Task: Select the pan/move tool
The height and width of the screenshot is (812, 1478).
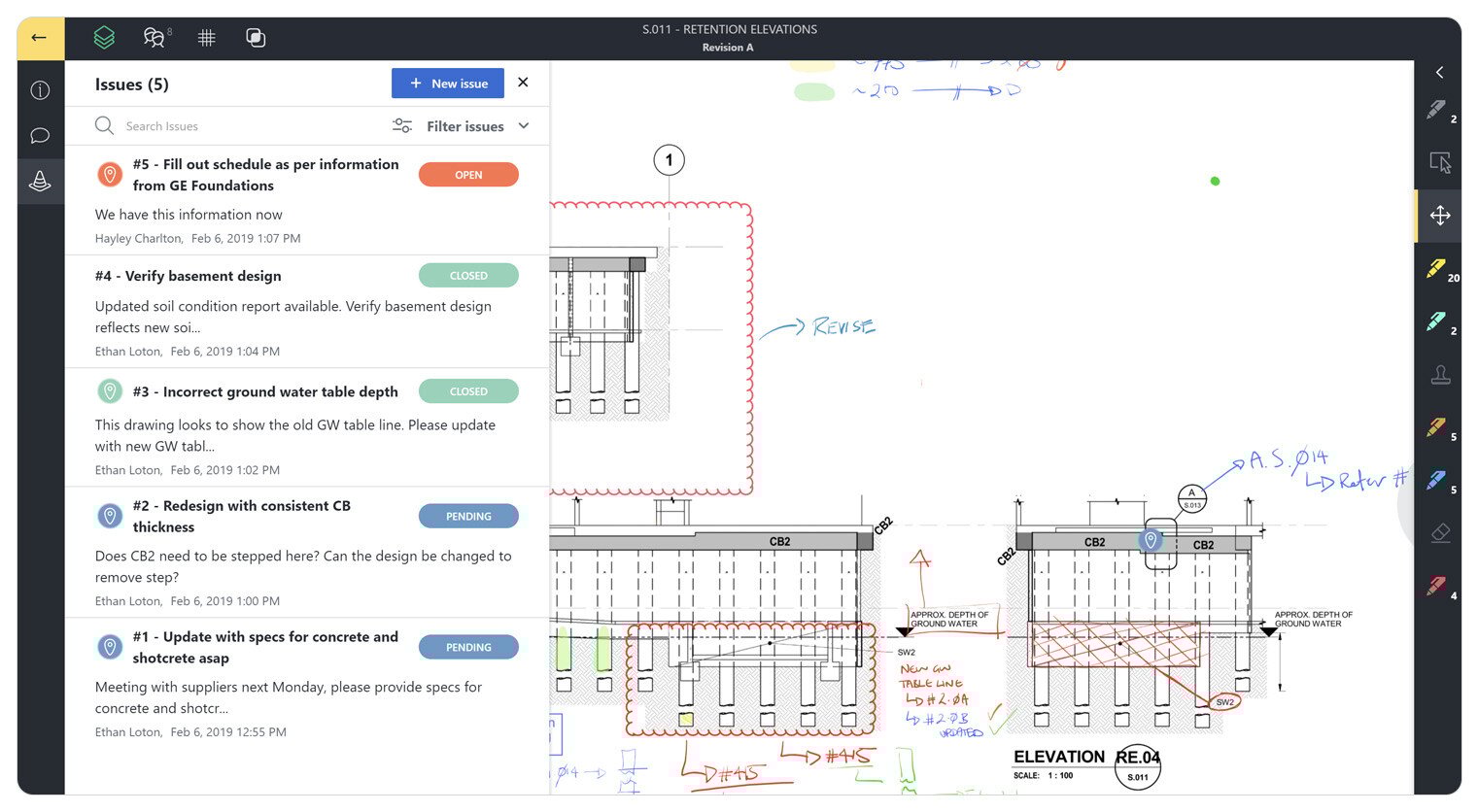Action: [1441, 215]
